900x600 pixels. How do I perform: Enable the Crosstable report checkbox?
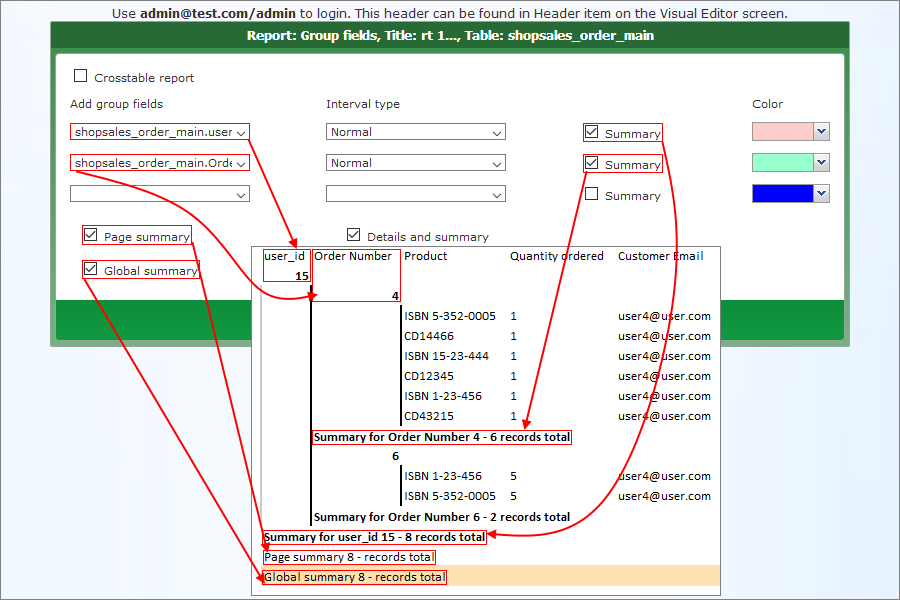click(x=81, y=76)
